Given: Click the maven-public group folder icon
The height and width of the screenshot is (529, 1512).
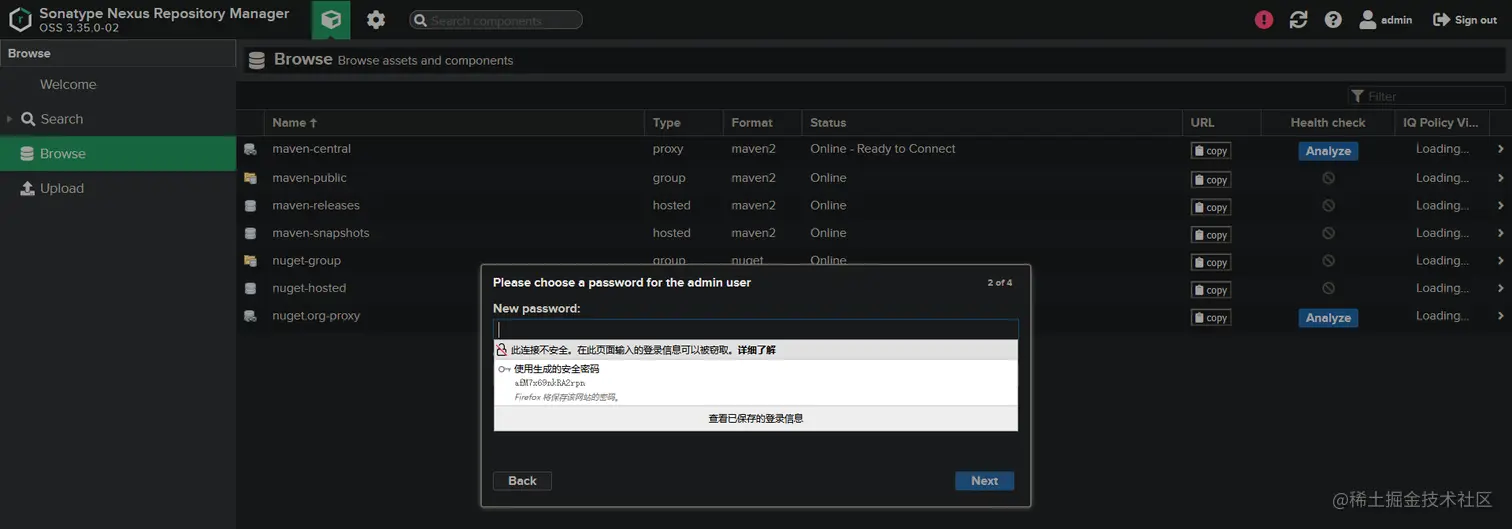Looking at the screenshot, I should [250, 178].
